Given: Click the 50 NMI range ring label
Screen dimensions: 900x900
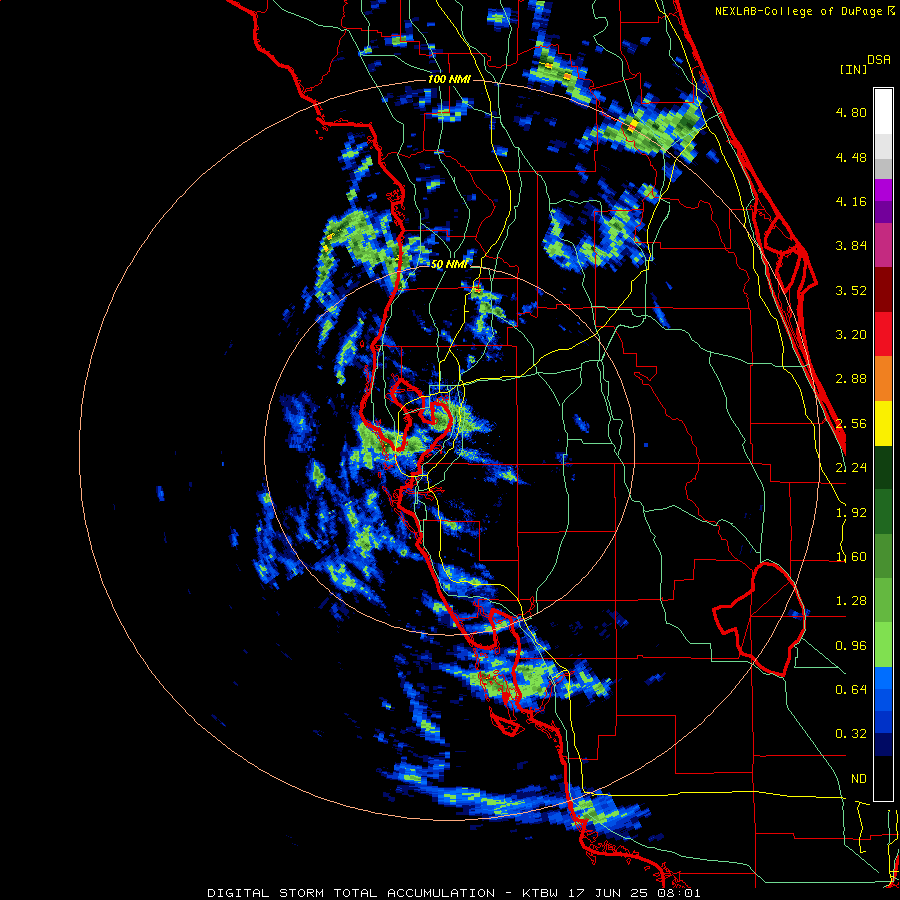Looking at the screenshot, I should [449, 264].
